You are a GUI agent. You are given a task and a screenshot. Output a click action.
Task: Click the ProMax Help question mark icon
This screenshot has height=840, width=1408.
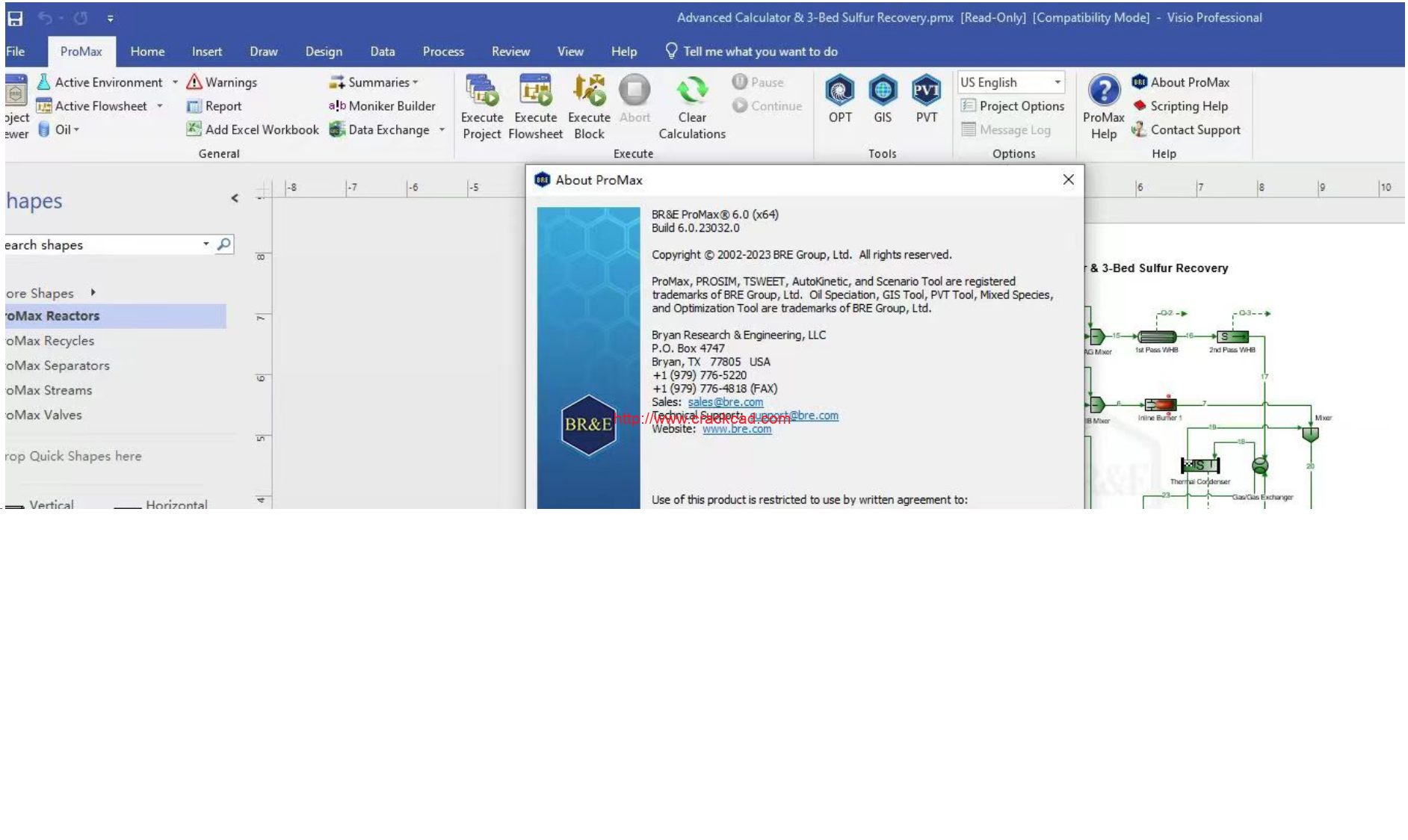pyautogui.click(x=1104, y=90)
